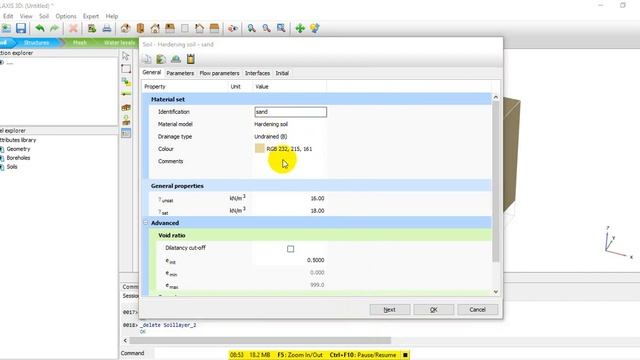Click the white house outline view icon
The height and width of the screenshot is (360, 640).
(199, 28)
